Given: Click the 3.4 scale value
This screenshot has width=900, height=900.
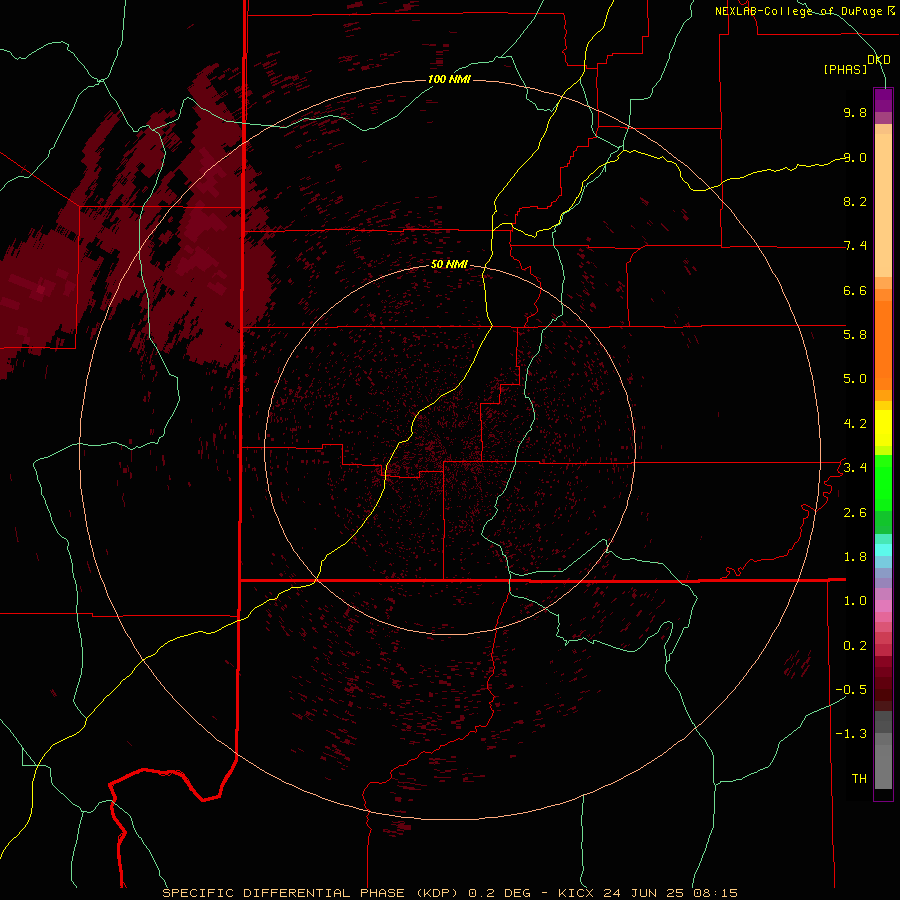Looking at the screenshot, I should coord(855,467).
